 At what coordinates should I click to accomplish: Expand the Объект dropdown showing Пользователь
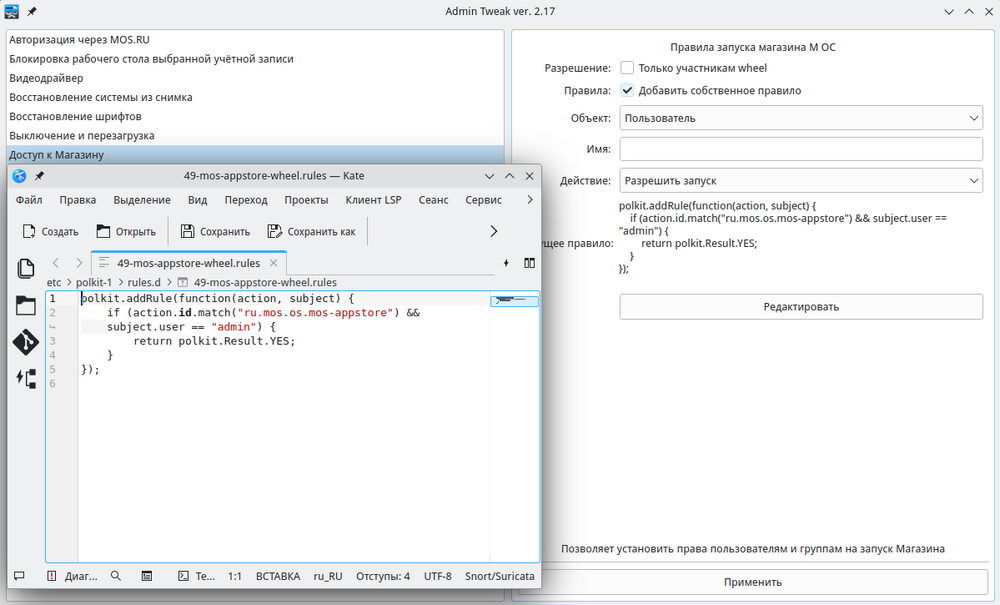[801, 118]
